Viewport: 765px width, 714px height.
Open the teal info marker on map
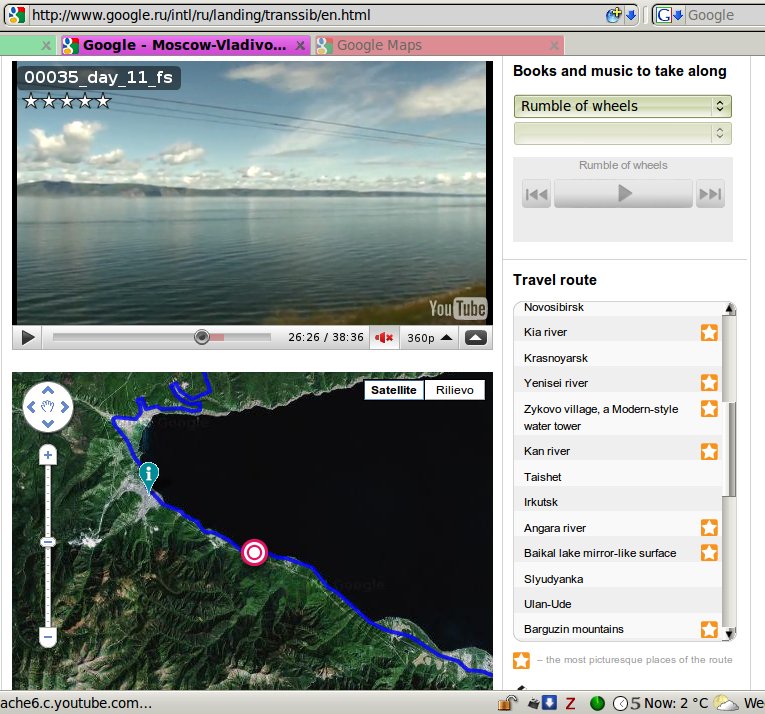[148, 474]
